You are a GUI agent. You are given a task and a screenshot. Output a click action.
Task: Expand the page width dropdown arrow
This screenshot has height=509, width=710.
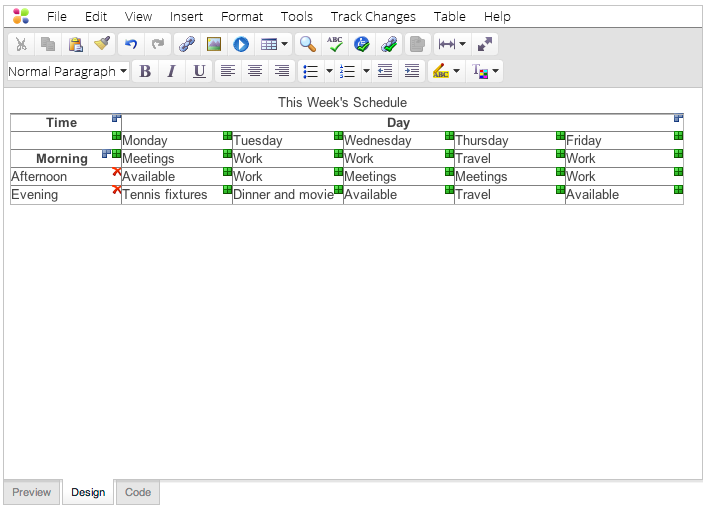[462, 44]
